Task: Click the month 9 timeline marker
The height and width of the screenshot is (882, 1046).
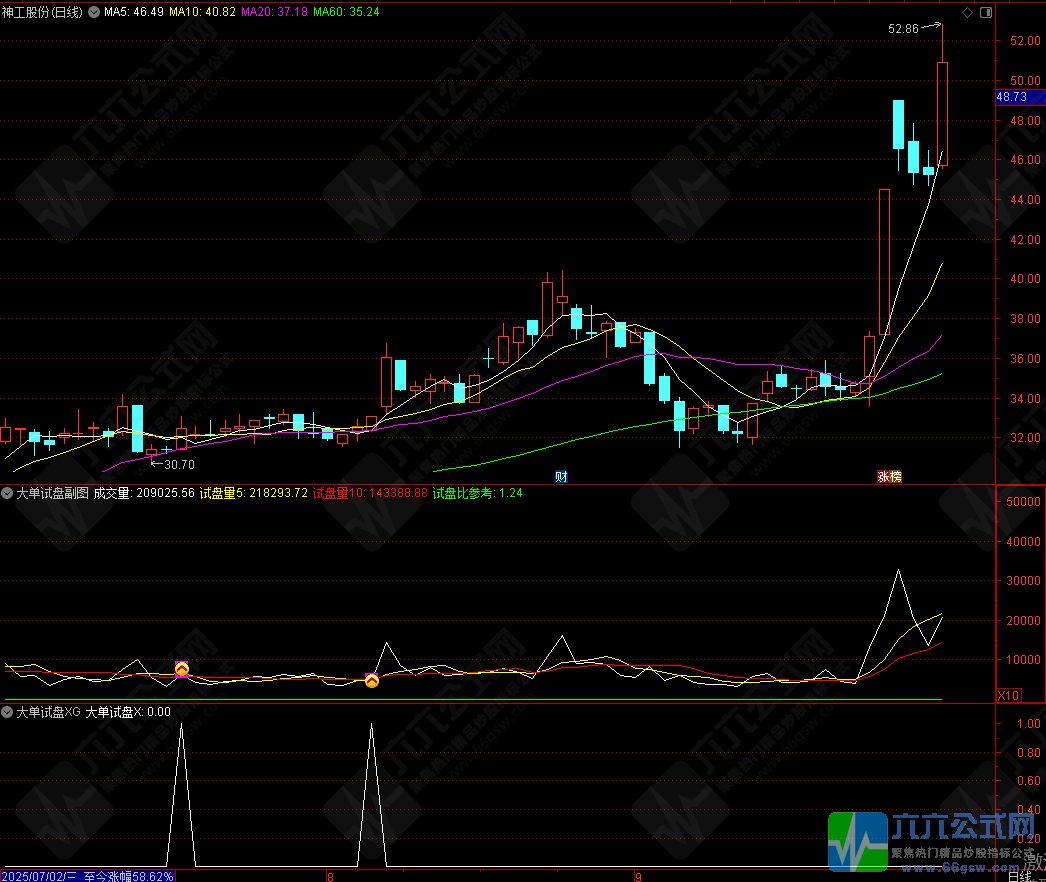Action: [637, 875]
